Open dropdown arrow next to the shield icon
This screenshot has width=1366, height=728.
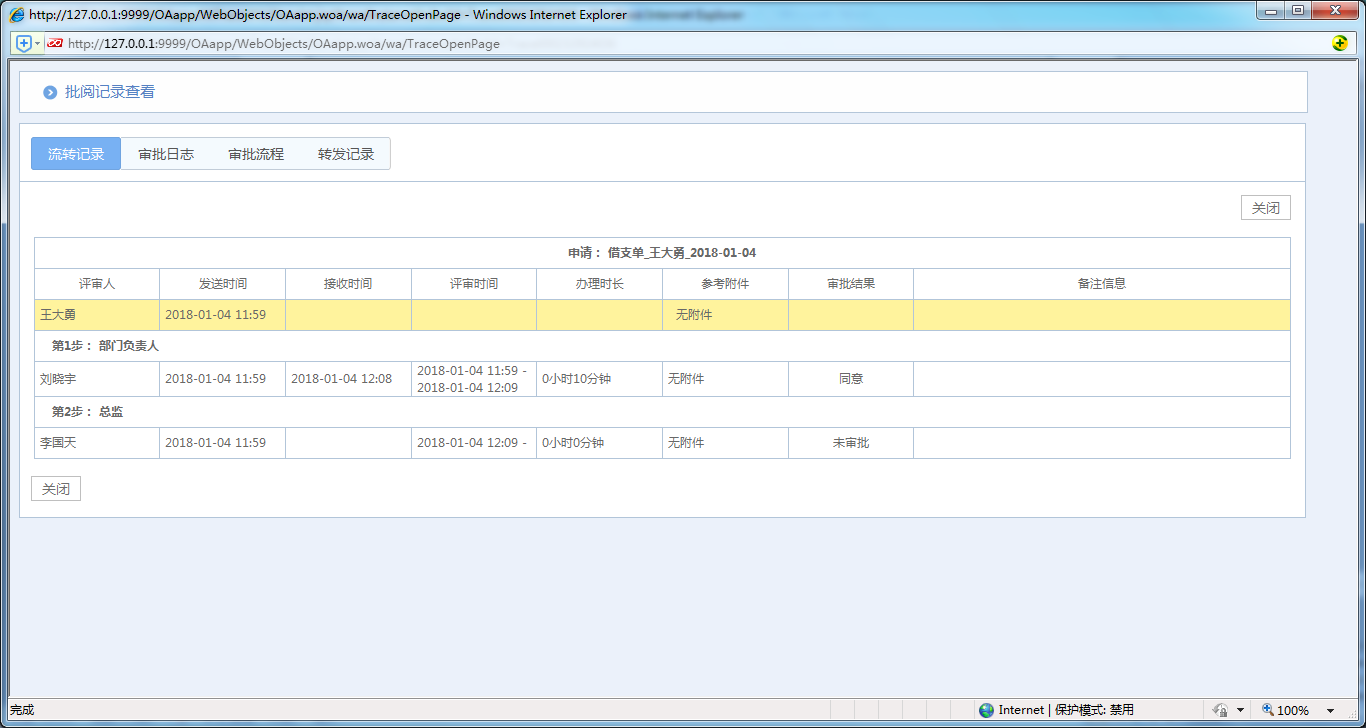38,43
